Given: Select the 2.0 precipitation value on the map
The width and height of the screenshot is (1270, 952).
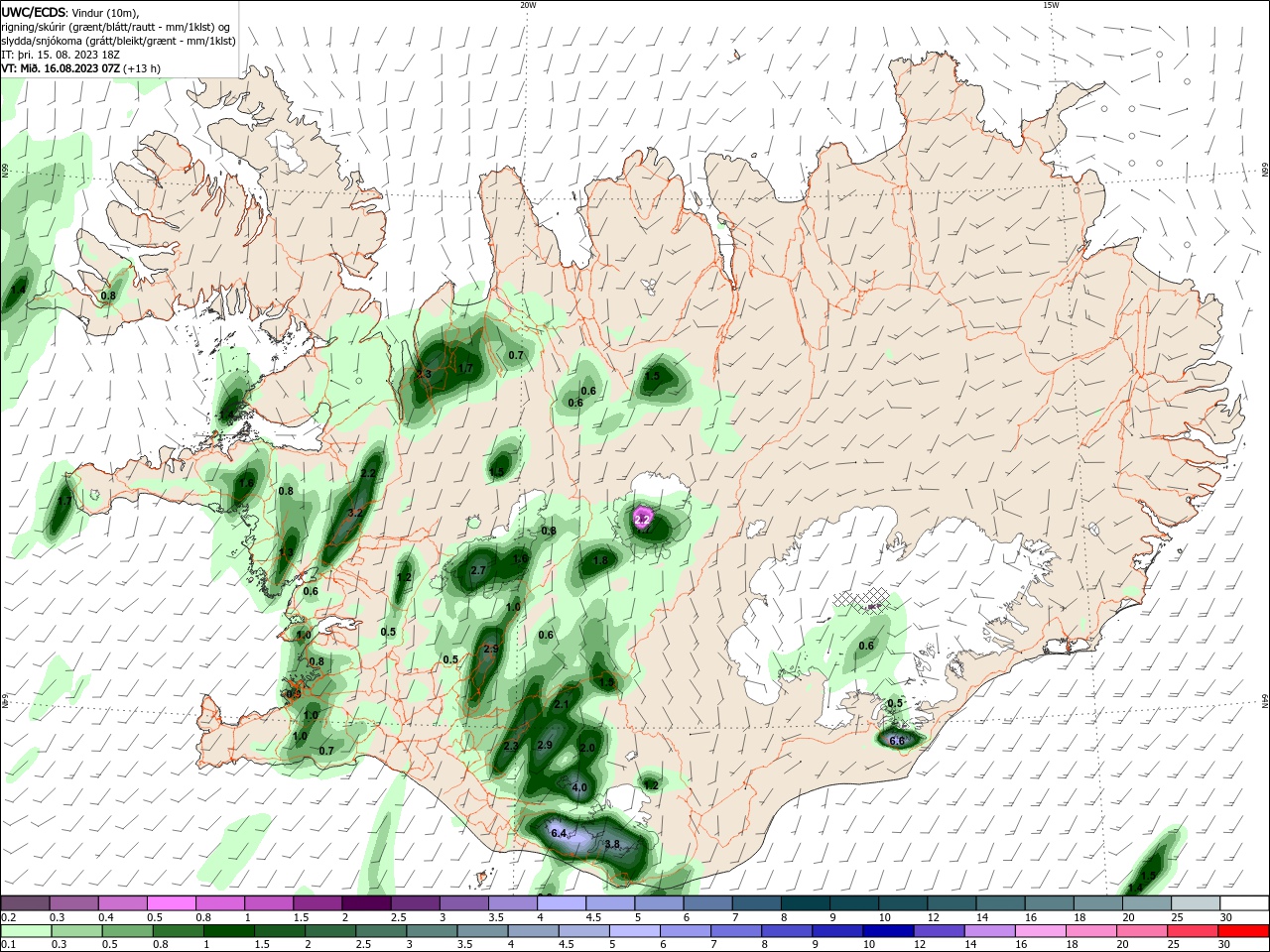Looking at the screenshot, I should [x=587, y=748].
